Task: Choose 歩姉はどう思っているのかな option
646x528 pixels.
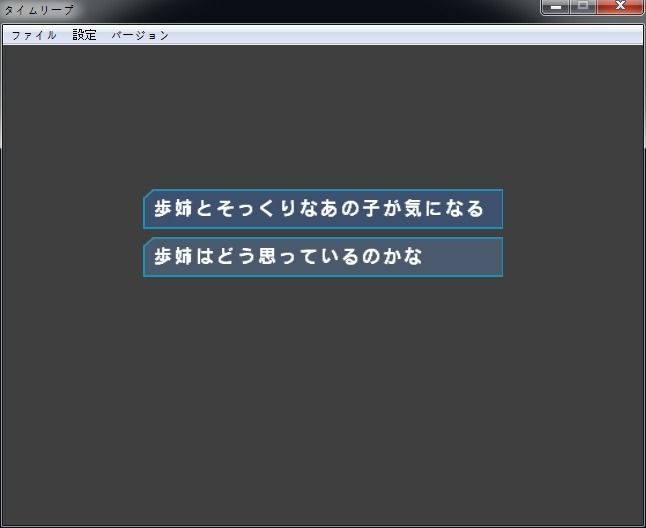Action: click(x=323, y=257)
